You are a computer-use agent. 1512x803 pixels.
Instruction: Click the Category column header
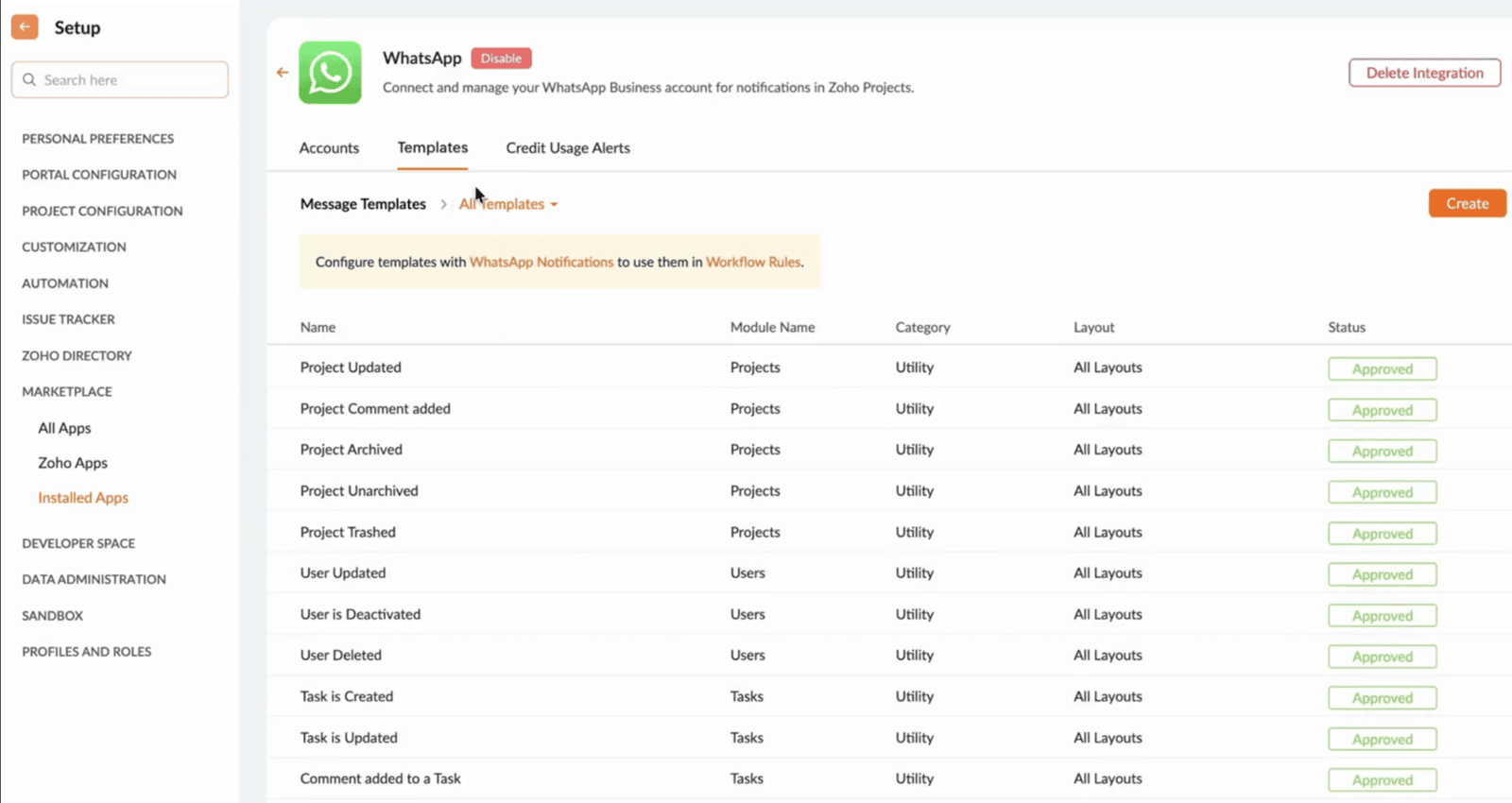pyautogui.click(x=922, y=327)
